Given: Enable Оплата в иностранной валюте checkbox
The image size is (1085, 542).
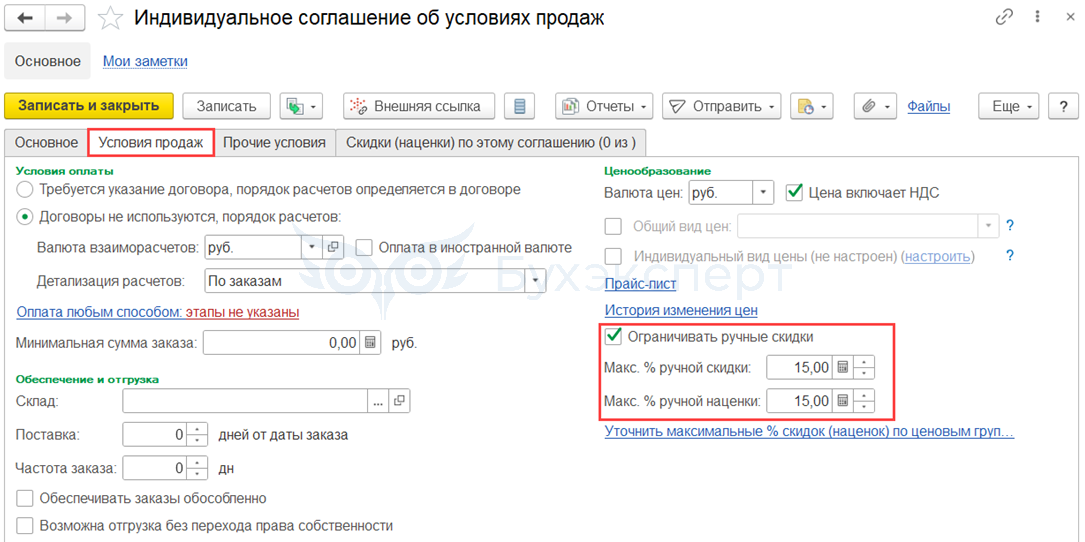Looking at the screenshot, I should click(365, 247).
